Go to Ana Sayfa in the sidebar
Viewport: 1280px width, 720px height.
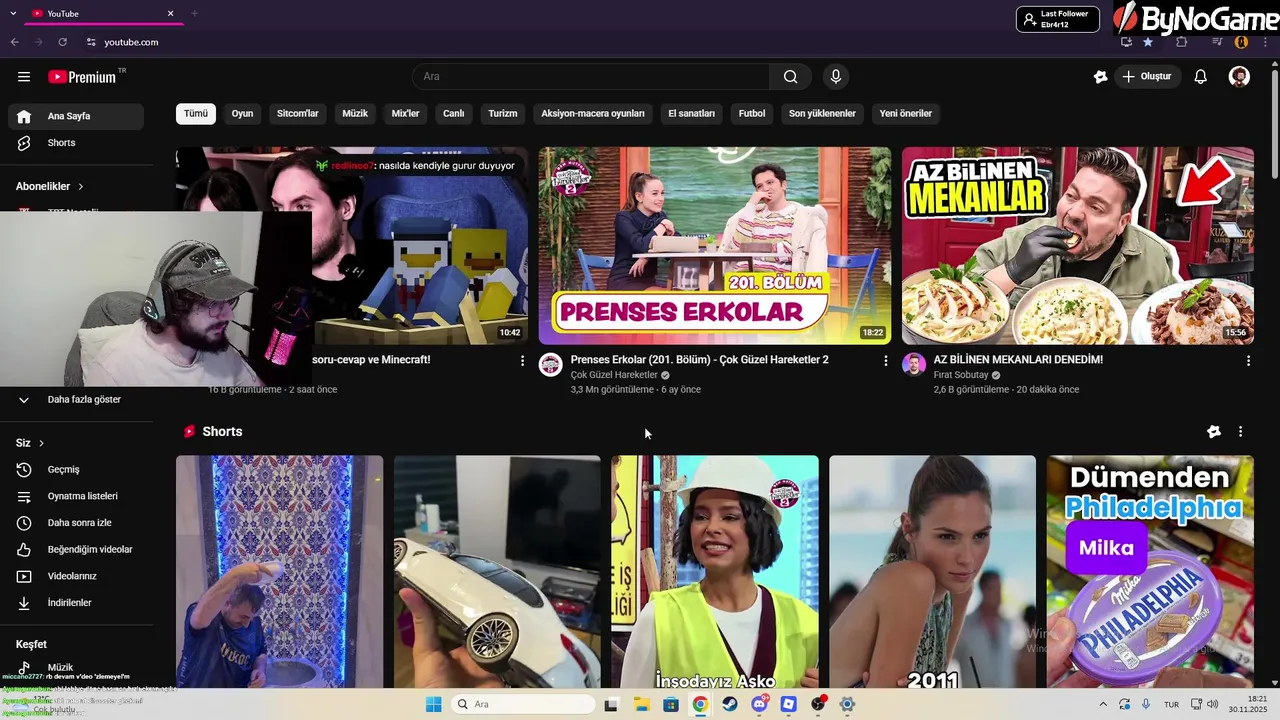76,116
